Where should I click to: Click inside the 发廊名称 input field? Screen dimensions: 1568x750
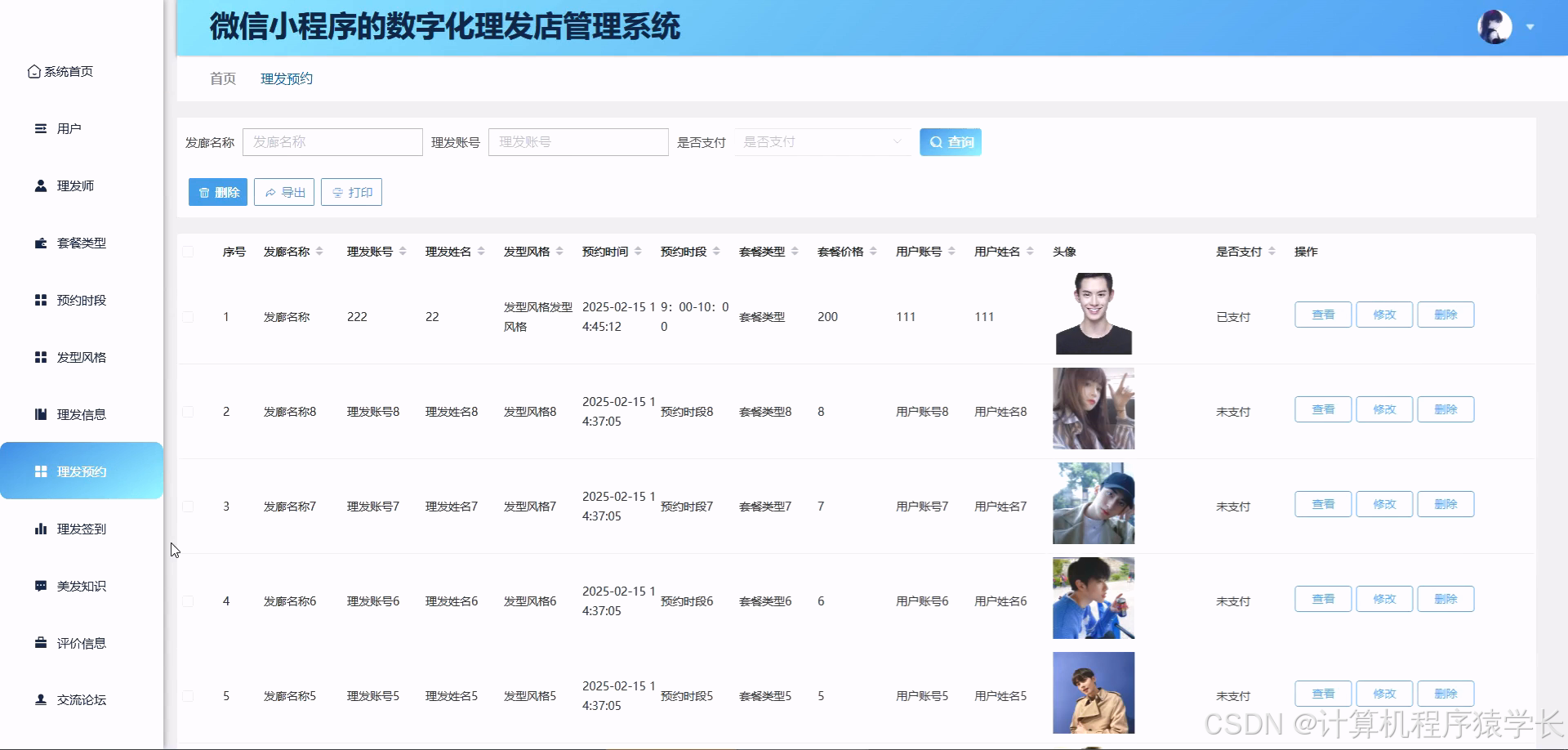pos(332,141)
